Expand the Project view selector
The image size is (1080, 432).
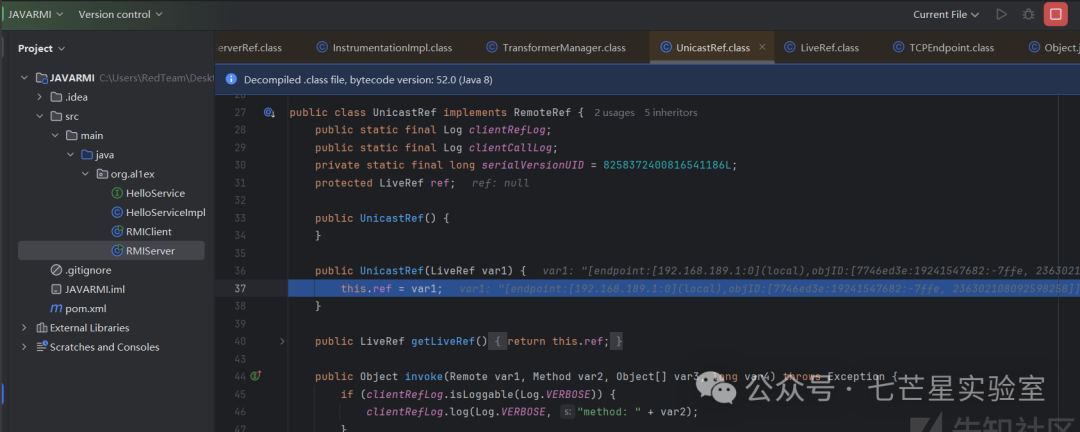tap(41, 48)
